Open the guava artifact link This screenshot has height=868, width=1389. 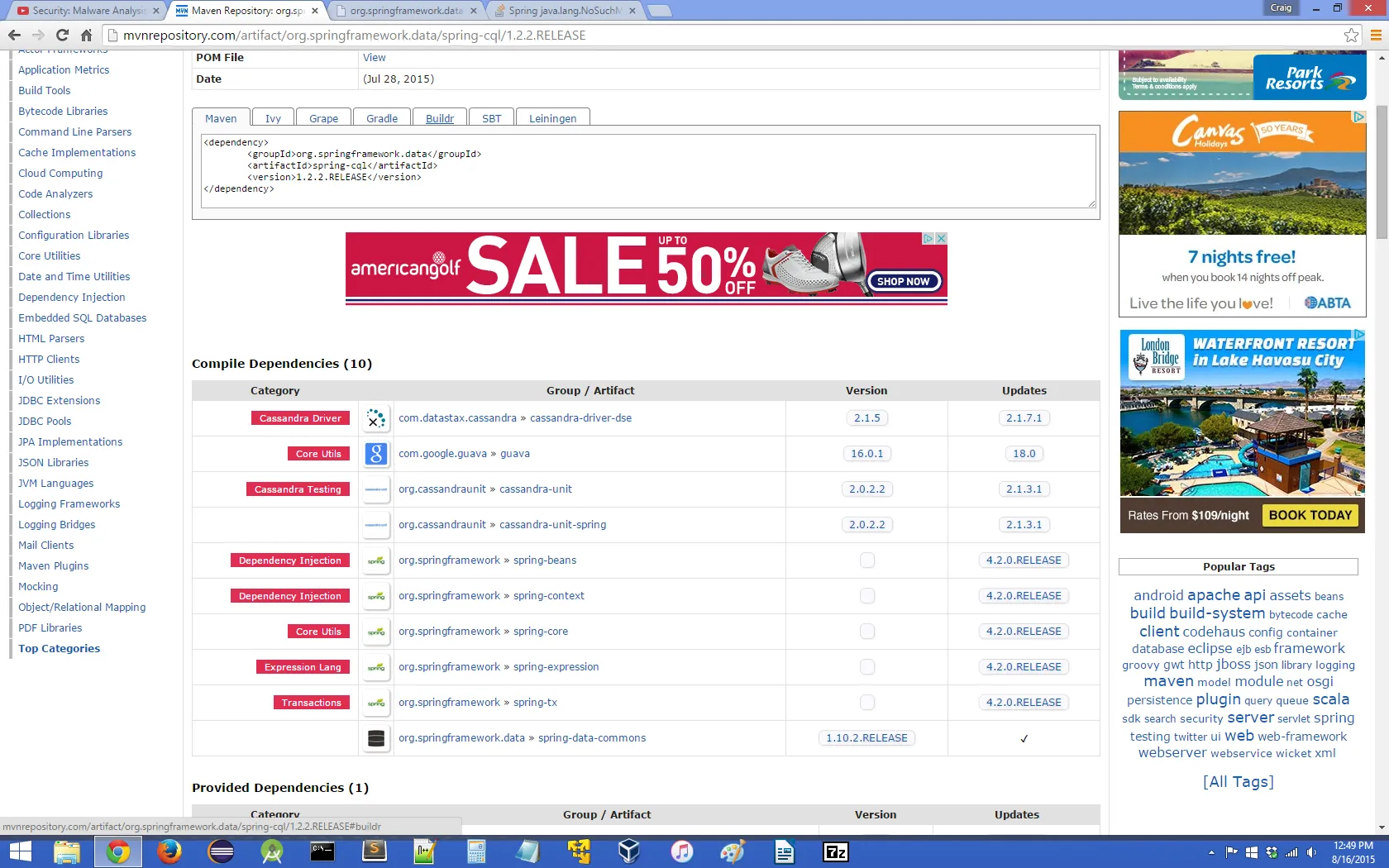coord(515,454)
